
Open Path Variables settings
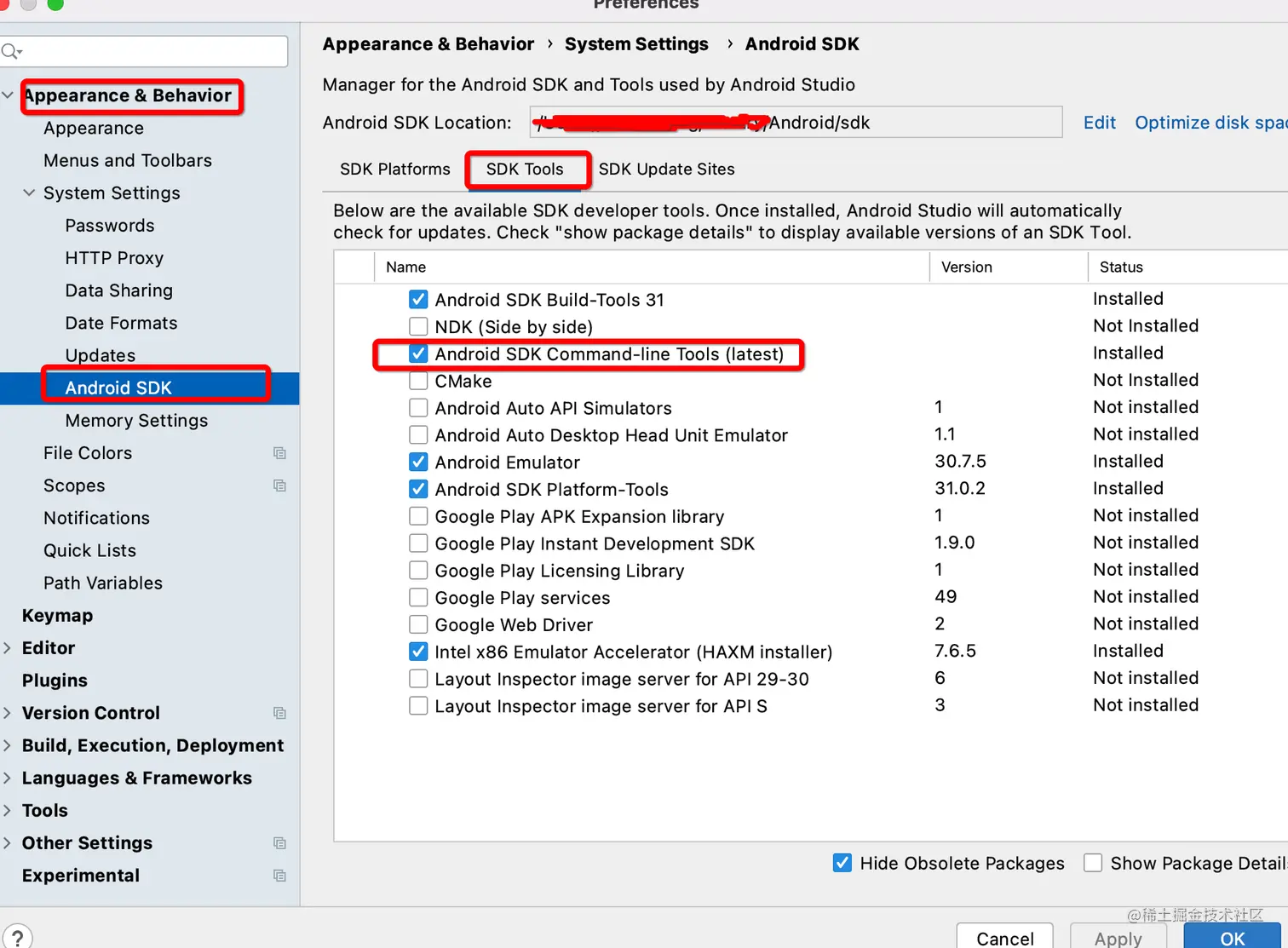point(103,583)
